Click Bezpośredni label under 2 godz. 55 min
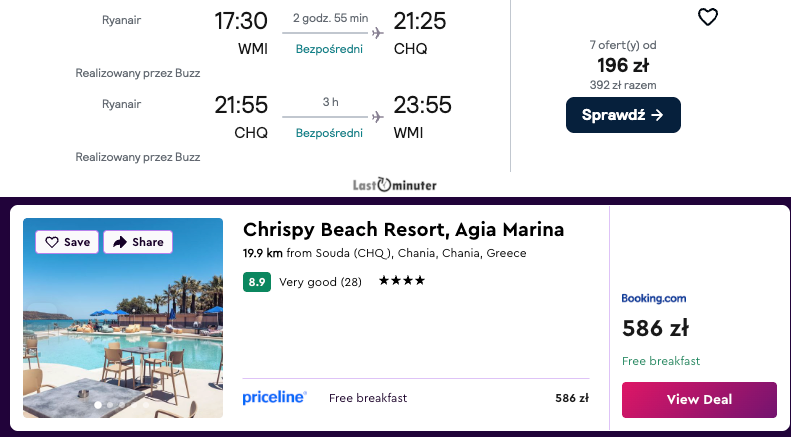 point(328,49)
